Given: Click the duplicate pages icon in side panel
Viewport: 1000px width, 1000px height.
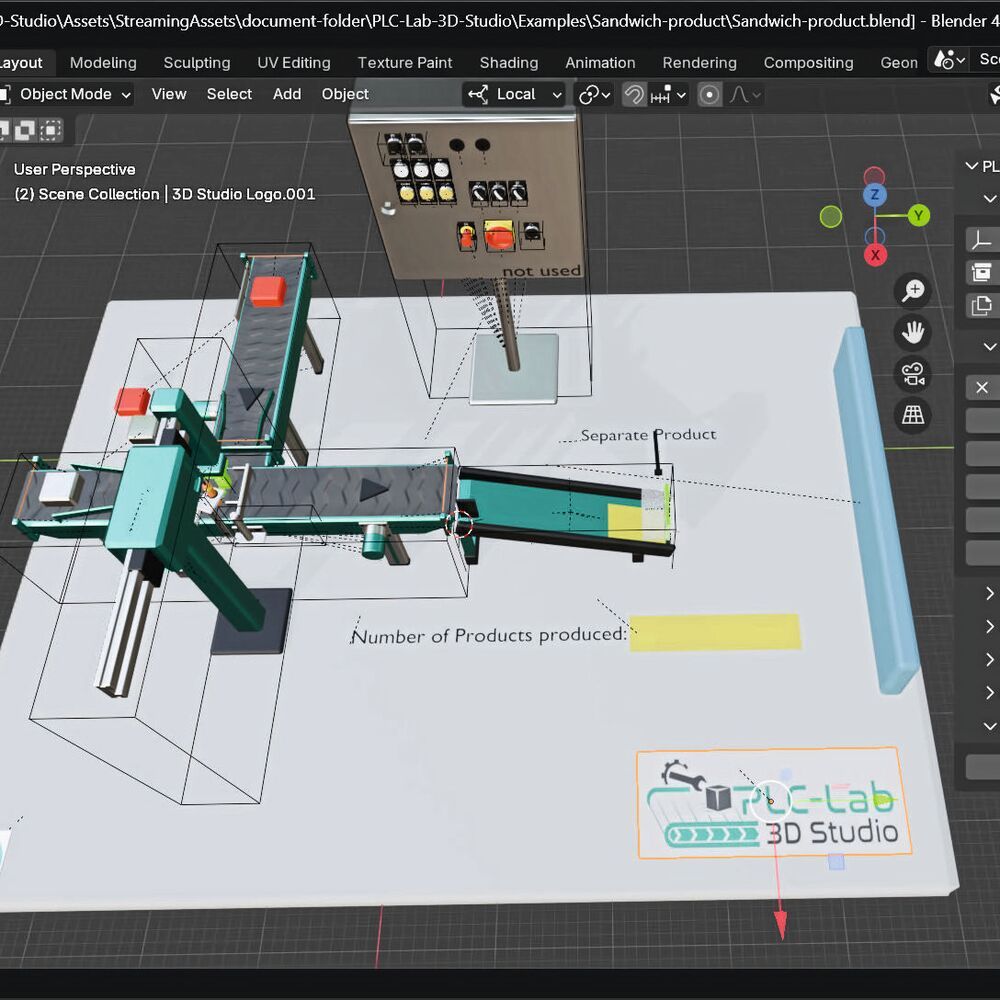Looking at the screenshot, I should click(x=982, y=305).
